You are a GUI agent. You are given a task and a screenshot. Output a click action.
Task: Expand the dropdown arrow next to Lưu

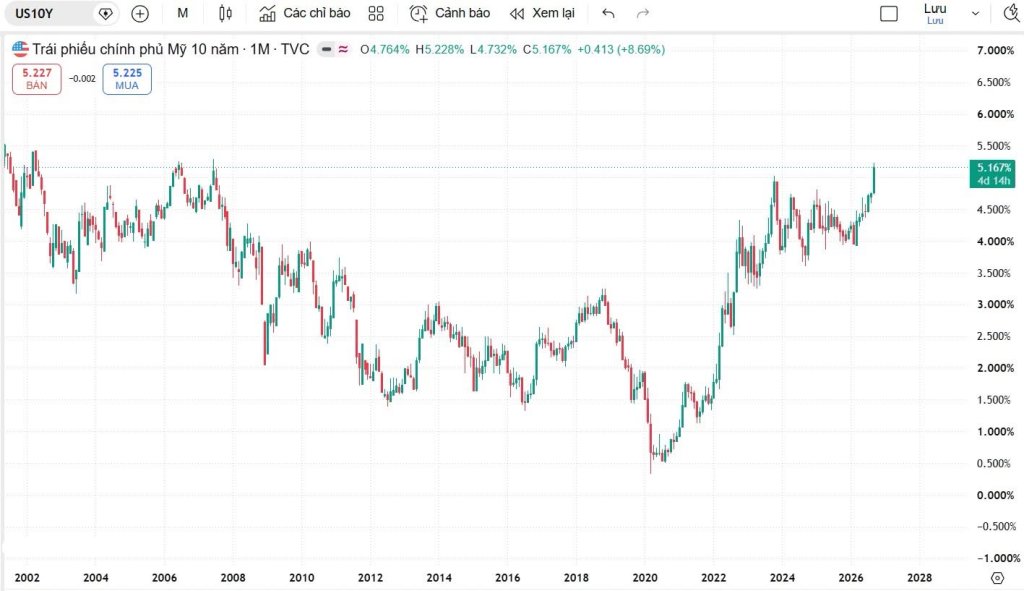pos(976,13)
